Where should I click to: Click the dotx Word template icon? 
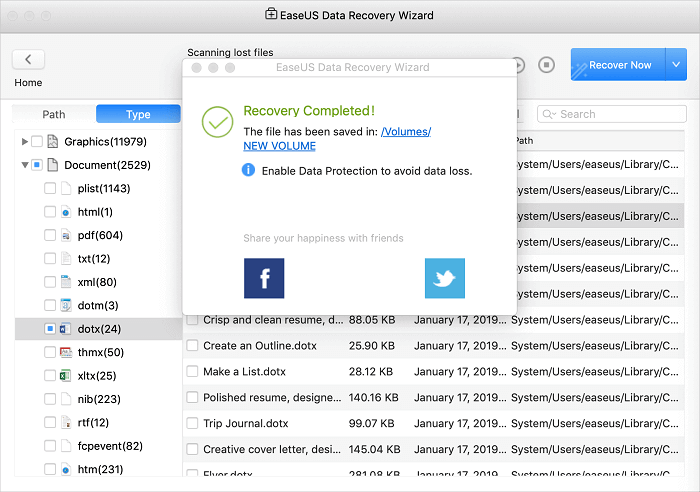coord(65,329)
